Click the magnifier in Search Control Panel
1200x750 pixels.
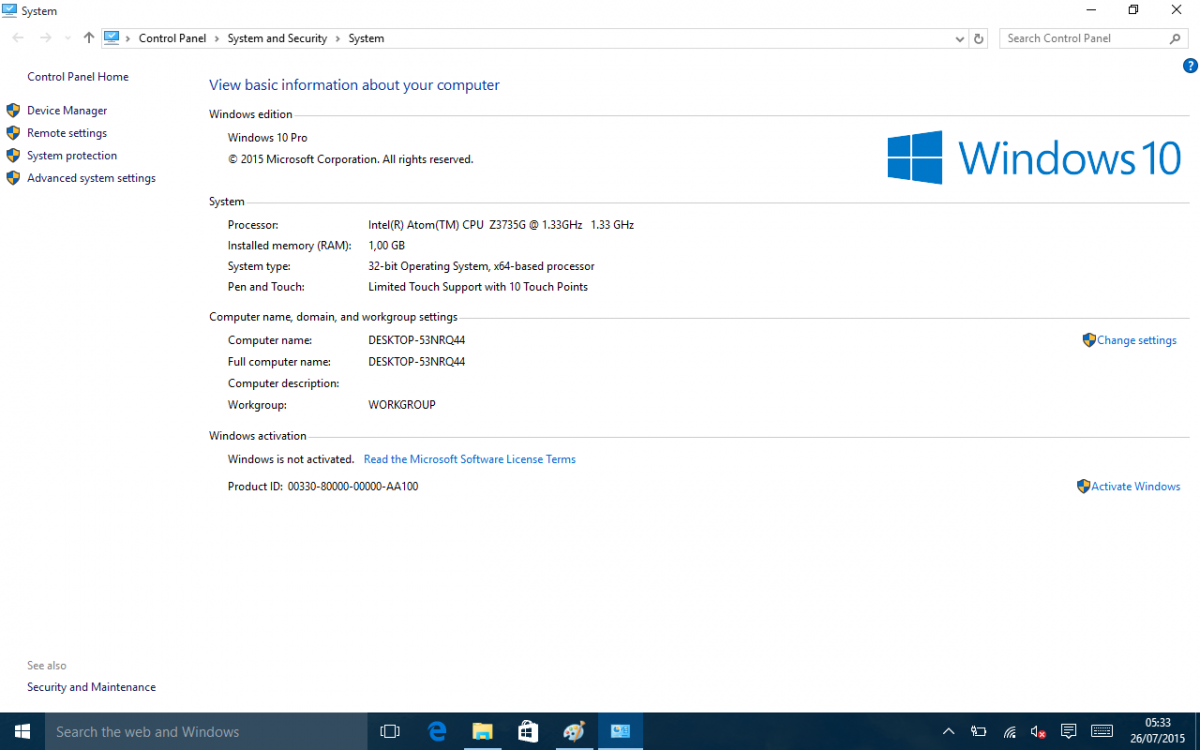pos(1175,38)
